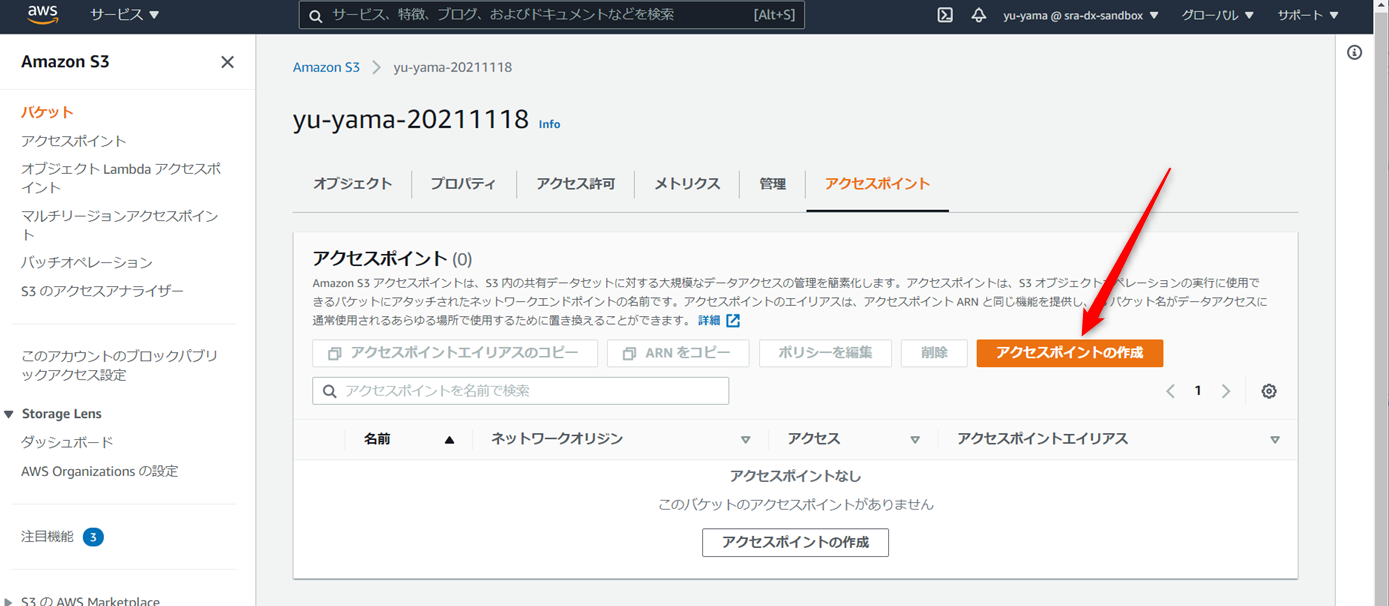Open the サポート dropdown menu
Image resolution: width=1389 pixels, height=606 pixels.
click(x=1308, y=15)
